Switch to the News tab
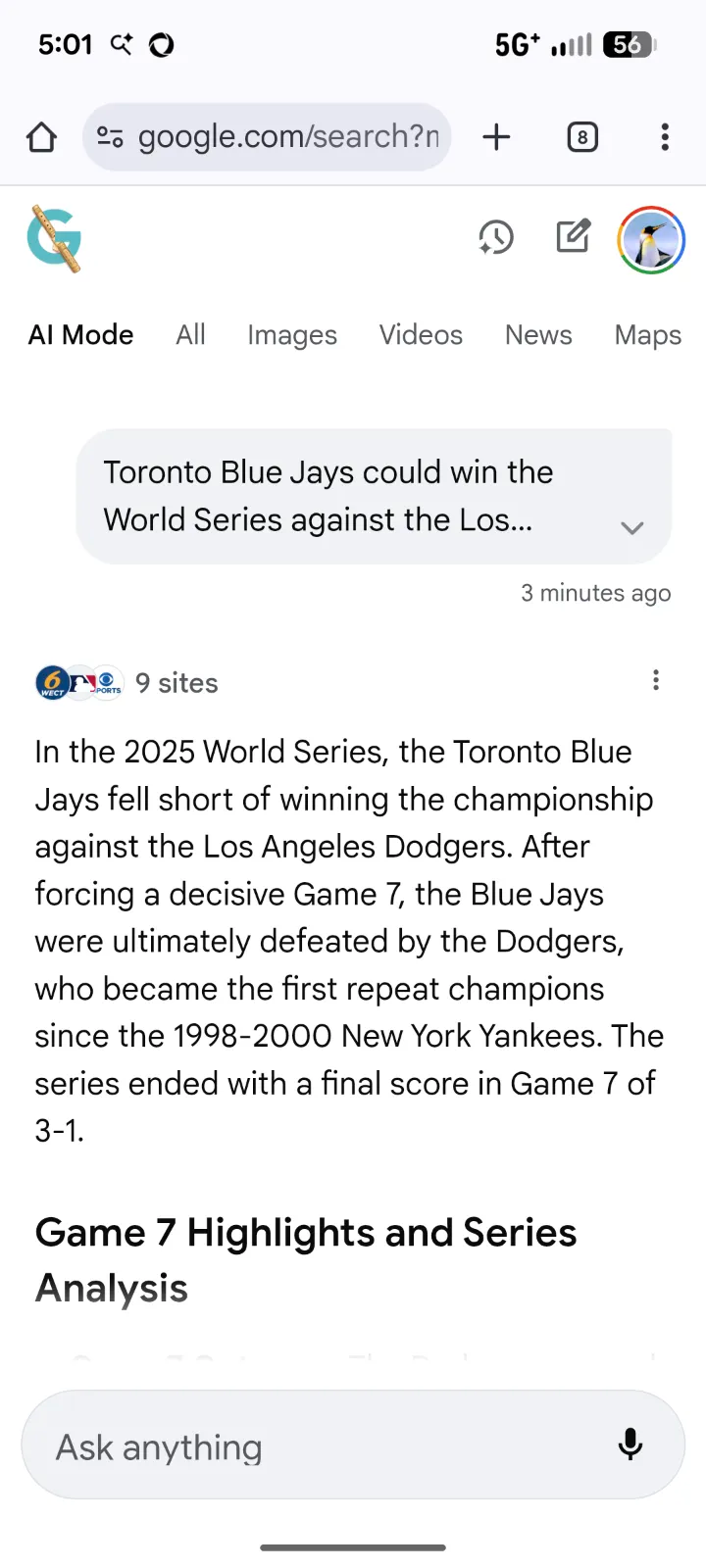 pos(538,335)
